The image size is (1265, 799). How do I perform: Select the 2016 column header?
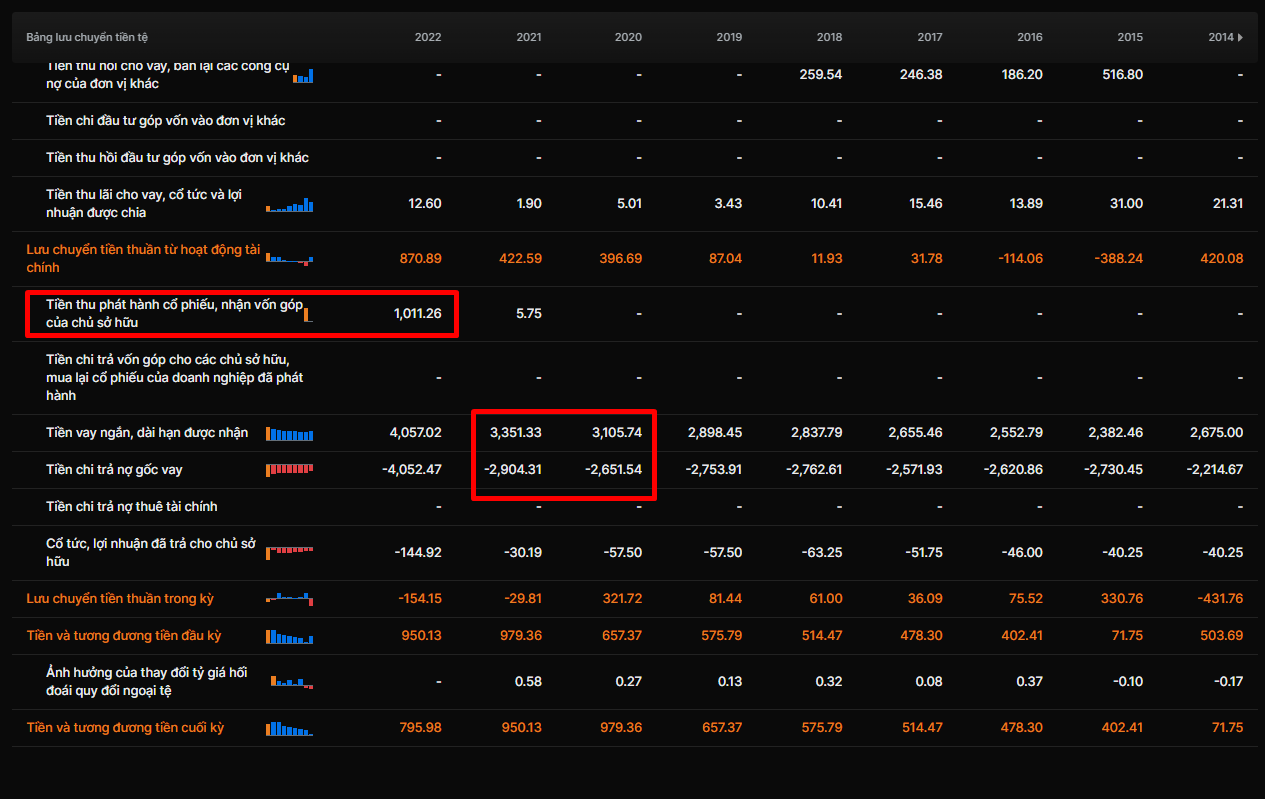(1030, 37)
